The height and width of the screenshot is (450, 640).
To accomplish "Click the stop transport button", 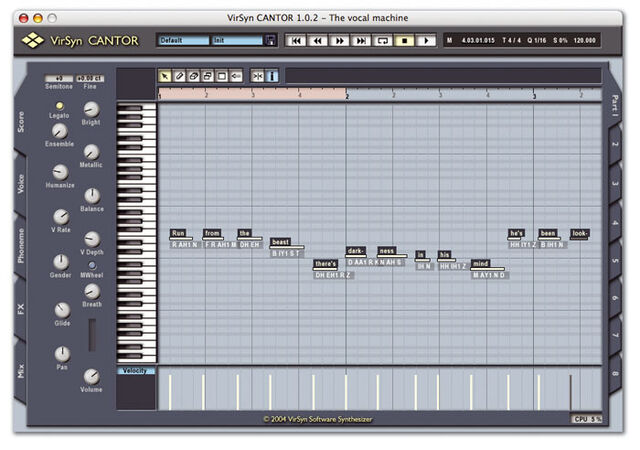I will pyautogui.click(x=404, y=40).
